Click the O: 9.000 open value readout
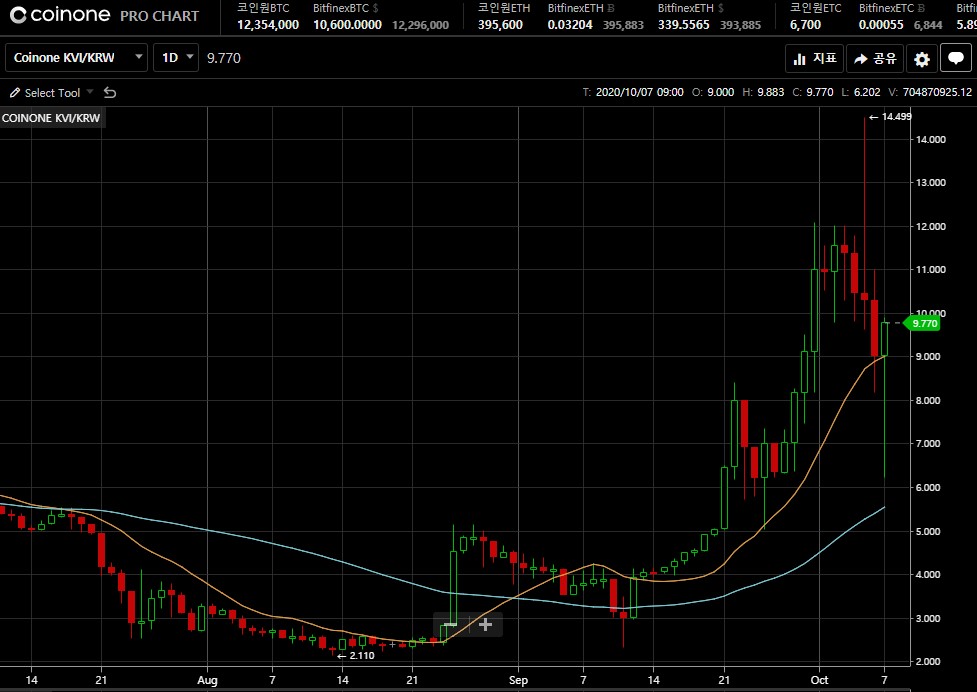The image size is (977, 692). 713,92
